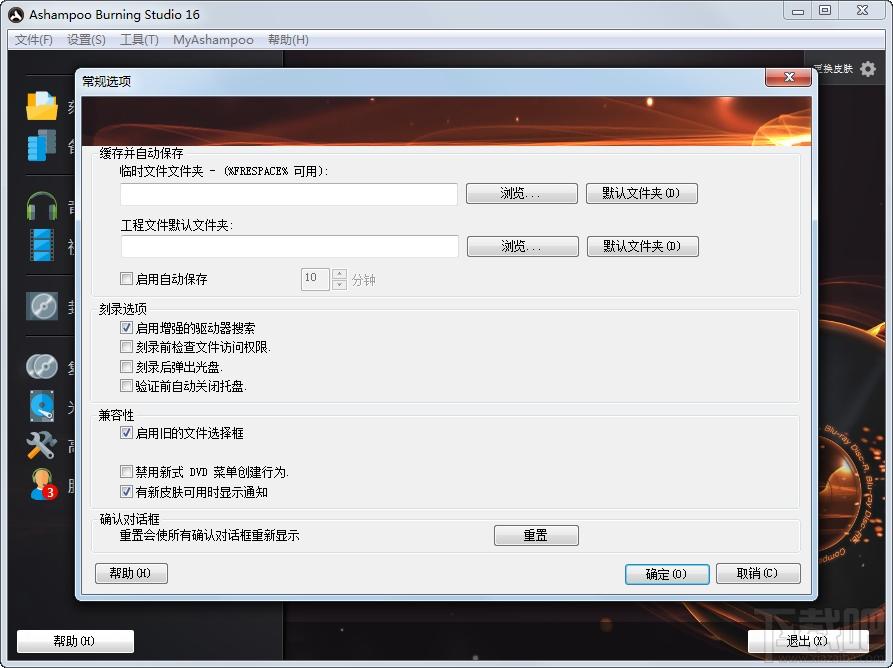Uncheck 启用增强的驱动器搜索

click(126, 327)
